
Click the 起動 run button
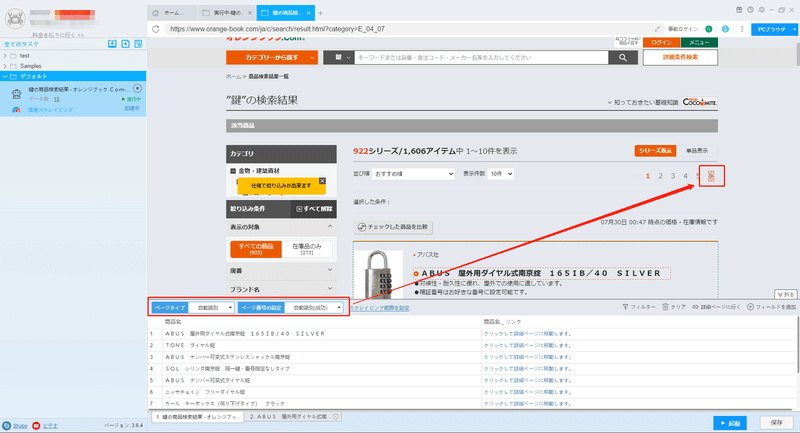[730, 423]
